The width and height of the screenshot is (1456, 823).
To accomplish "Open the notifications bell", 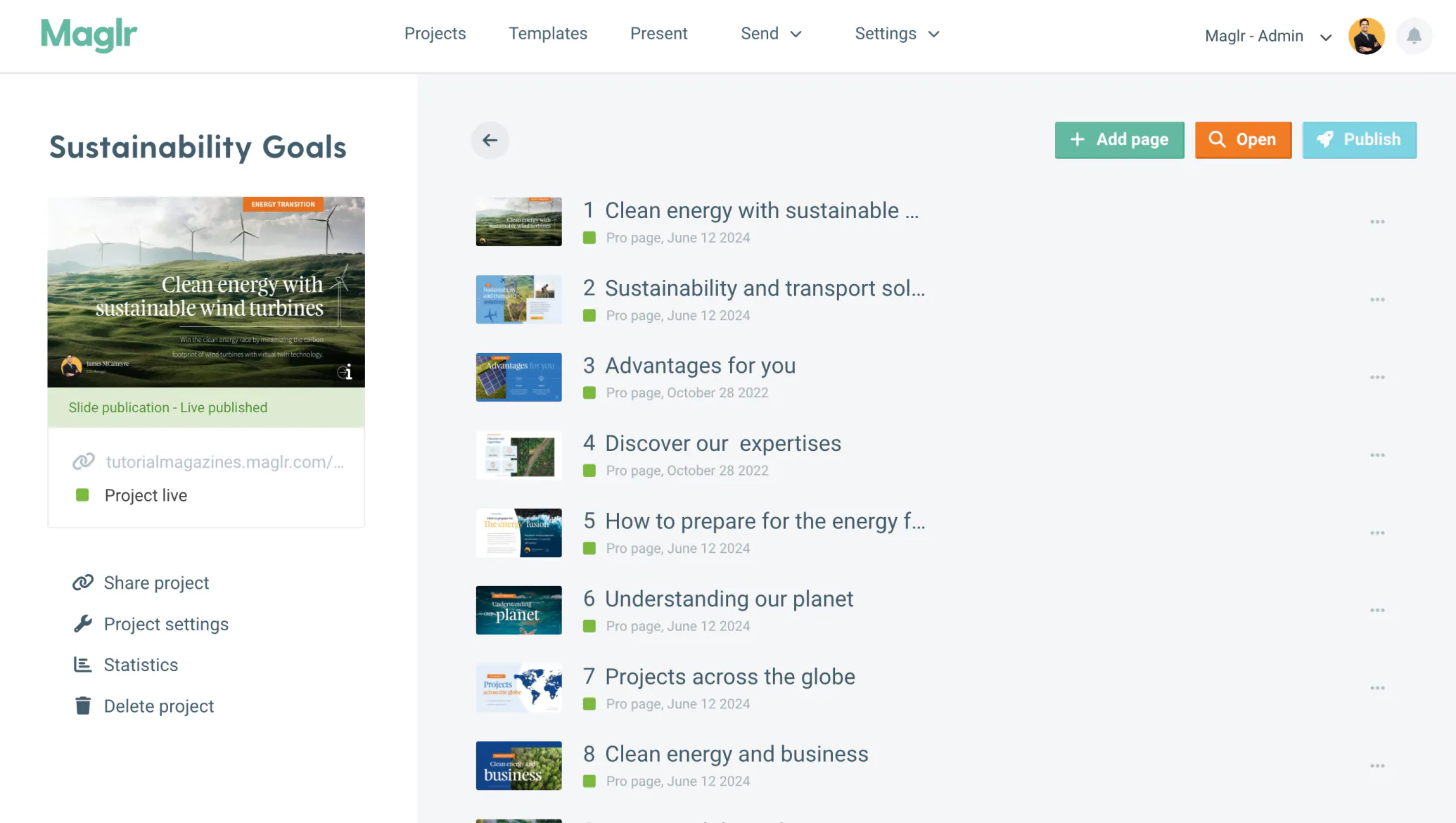I will [1414, 36].
